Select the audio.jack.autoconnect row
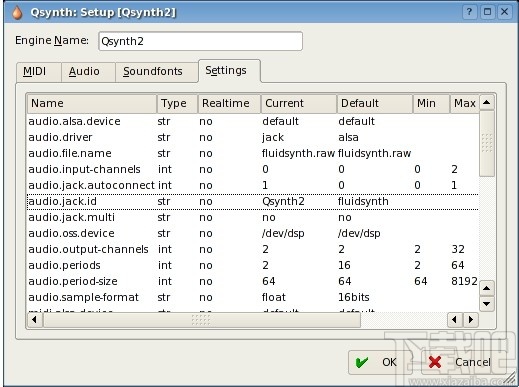Screen dimensions: 519x387 point(253,185)
